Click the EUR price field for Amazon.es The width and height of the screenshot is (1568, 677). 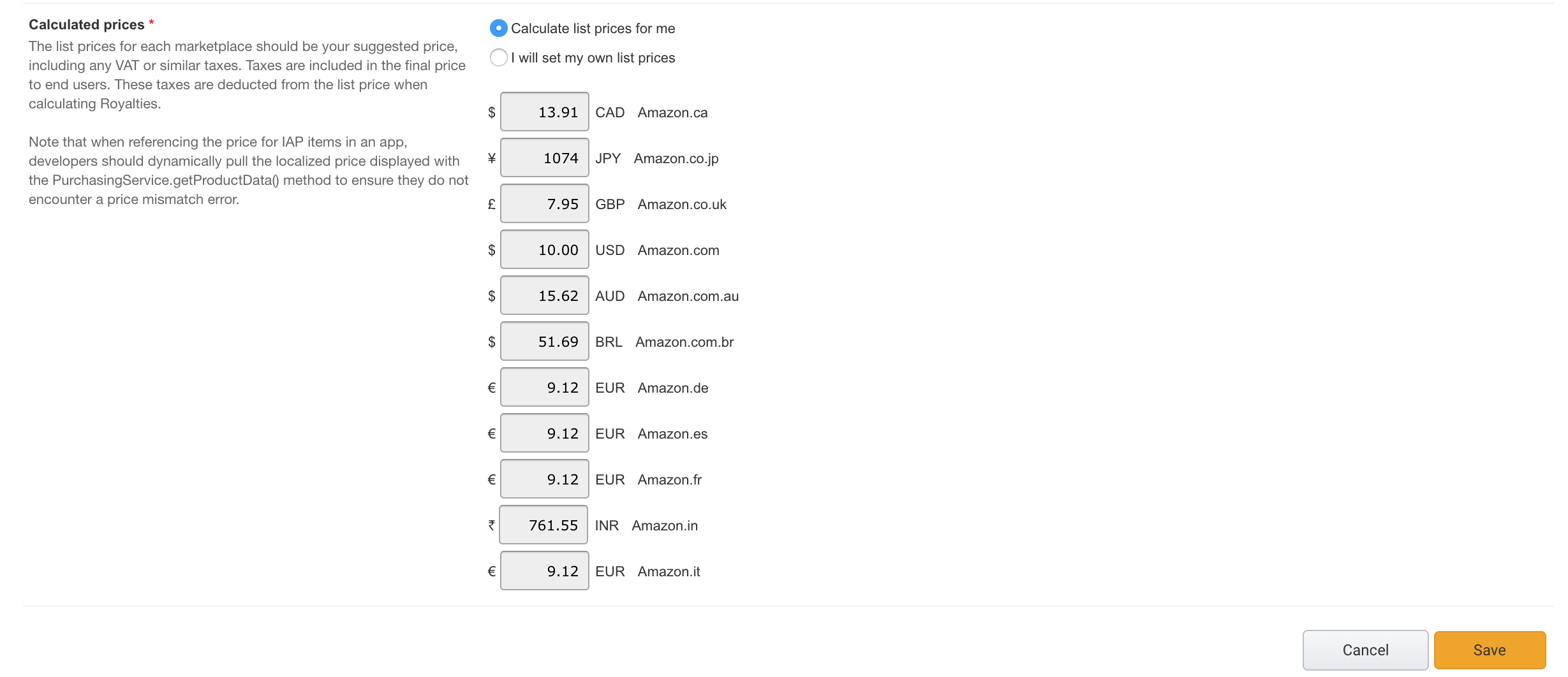pyautogui.click(x=545, y=433)
